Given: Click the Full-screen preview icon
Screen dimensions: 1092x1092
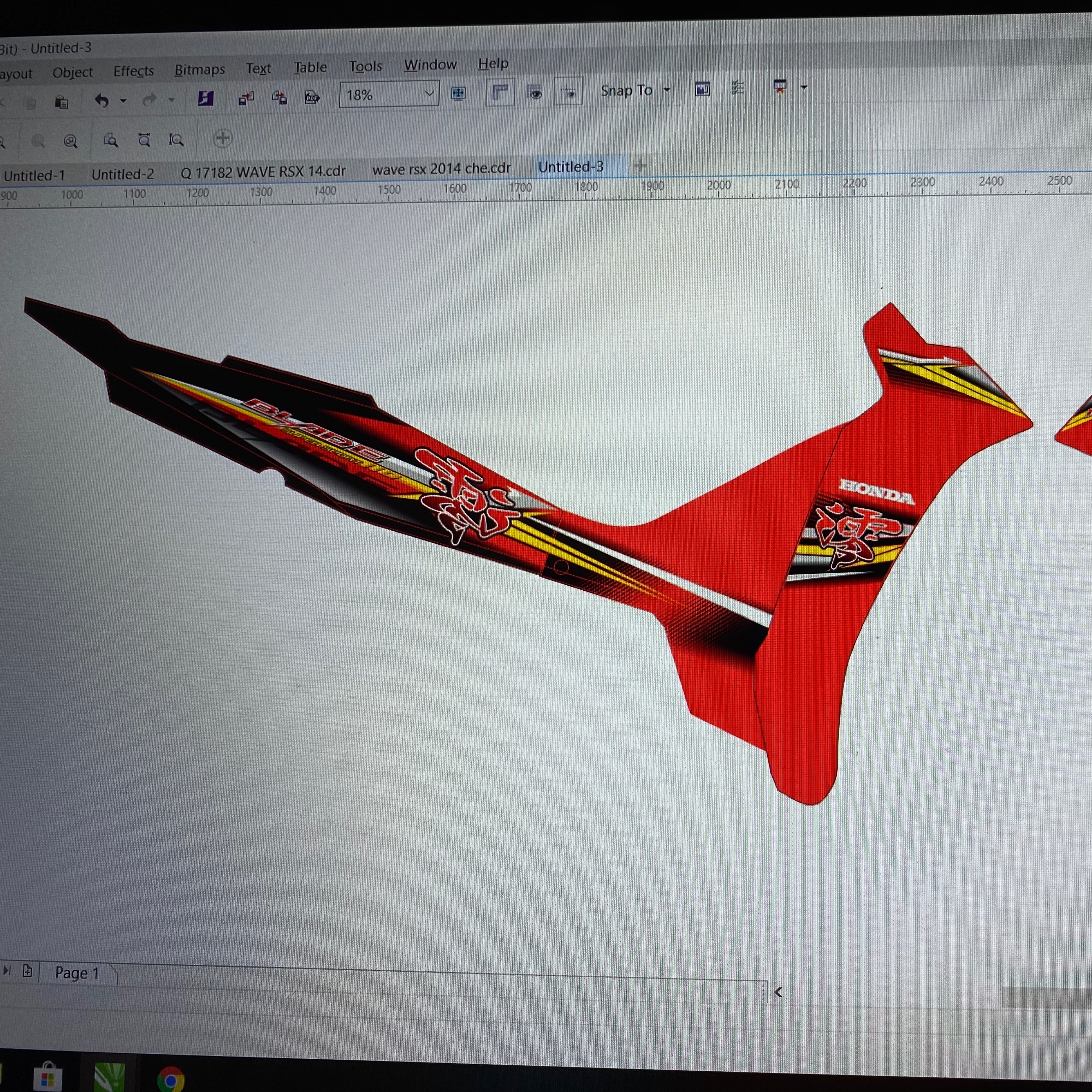Looking at the screenshot, I should pos(459,93).
